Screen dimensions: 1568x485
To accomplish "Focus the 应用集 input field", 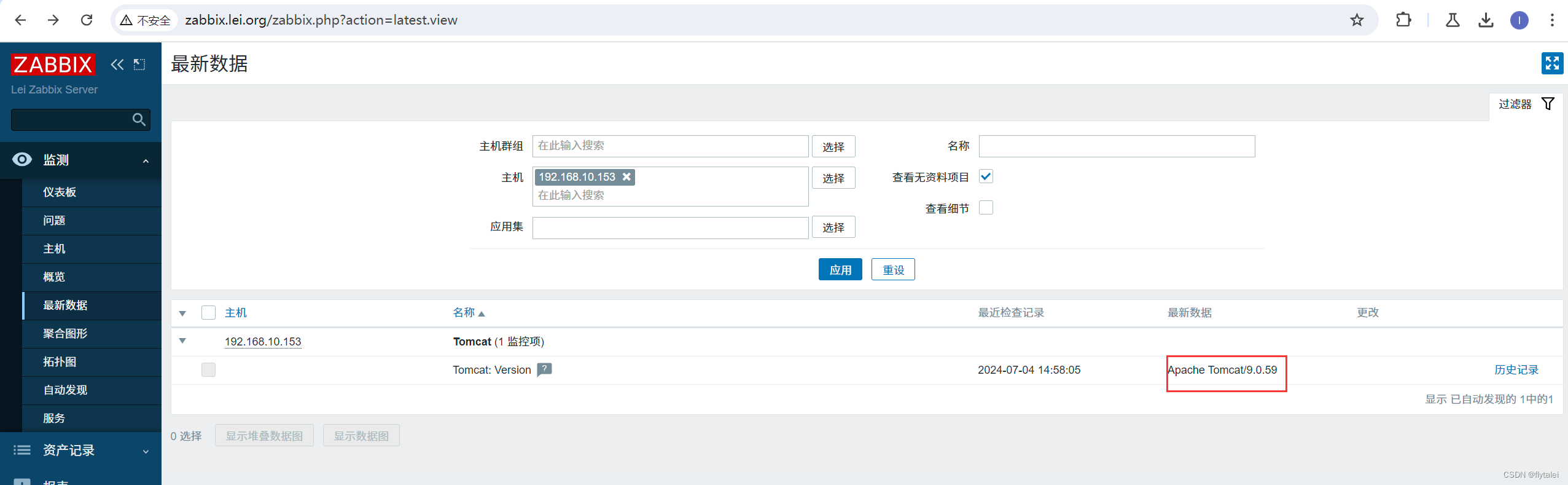I will (x=670, y=227).
